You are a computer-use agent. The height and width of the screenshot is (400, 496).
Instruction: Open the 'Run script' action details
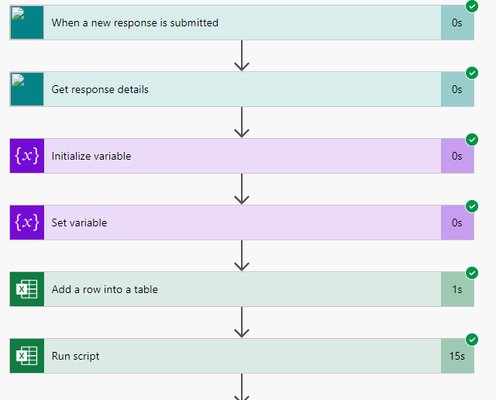[242, 356]
